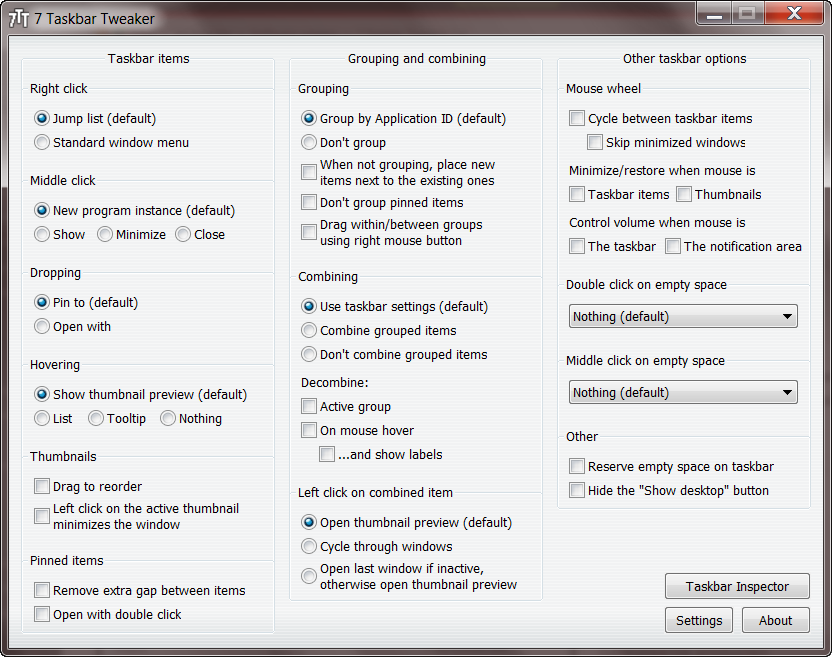Choose Close for middle click action
832x657 pixels.
click(183, 235)
